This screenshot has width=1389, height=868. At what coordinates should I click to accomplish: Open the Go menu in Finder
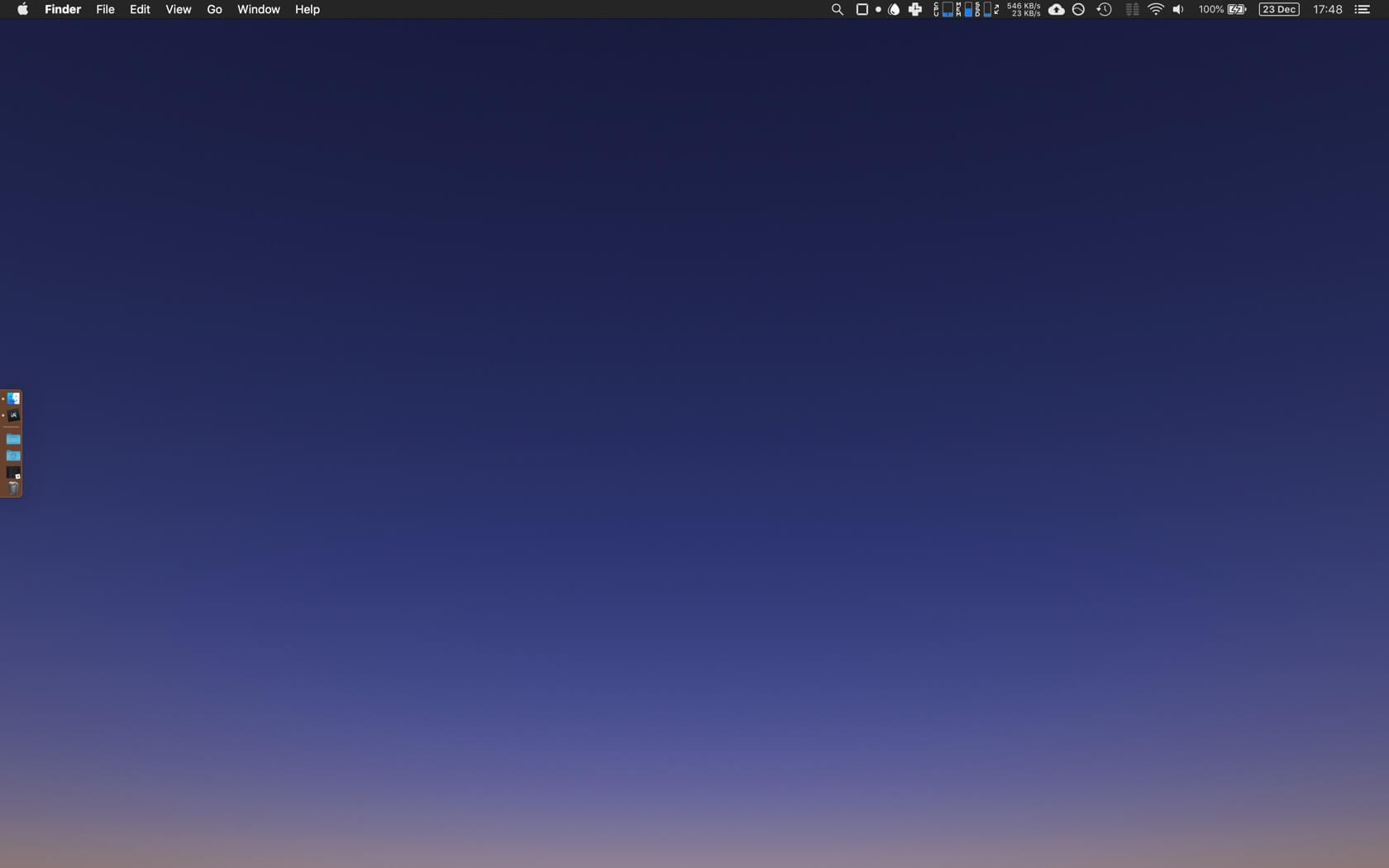point(213,10)
